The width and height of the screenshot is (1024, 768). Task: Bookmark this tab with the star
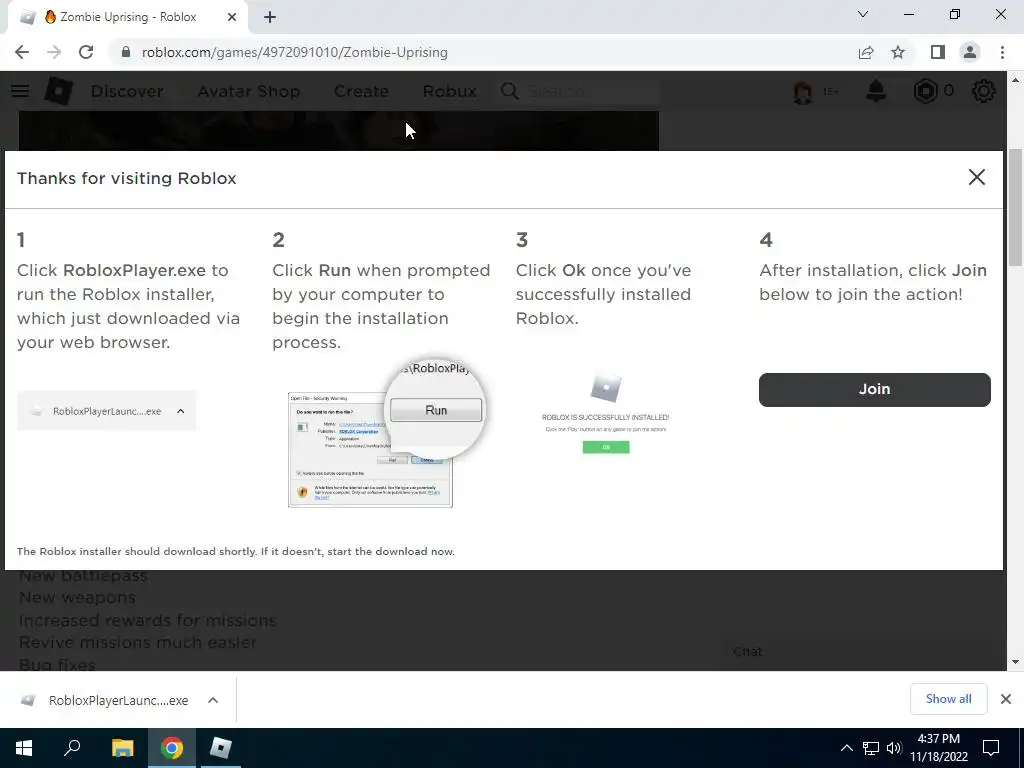(898, 52)
